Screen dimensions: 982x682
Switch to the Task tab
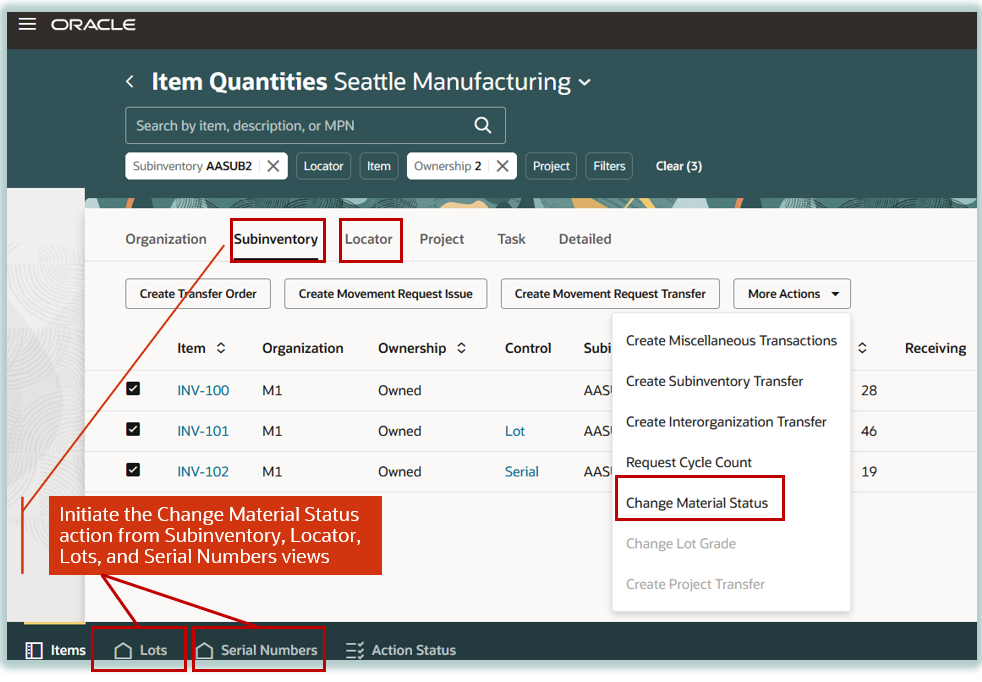point(511,239)
